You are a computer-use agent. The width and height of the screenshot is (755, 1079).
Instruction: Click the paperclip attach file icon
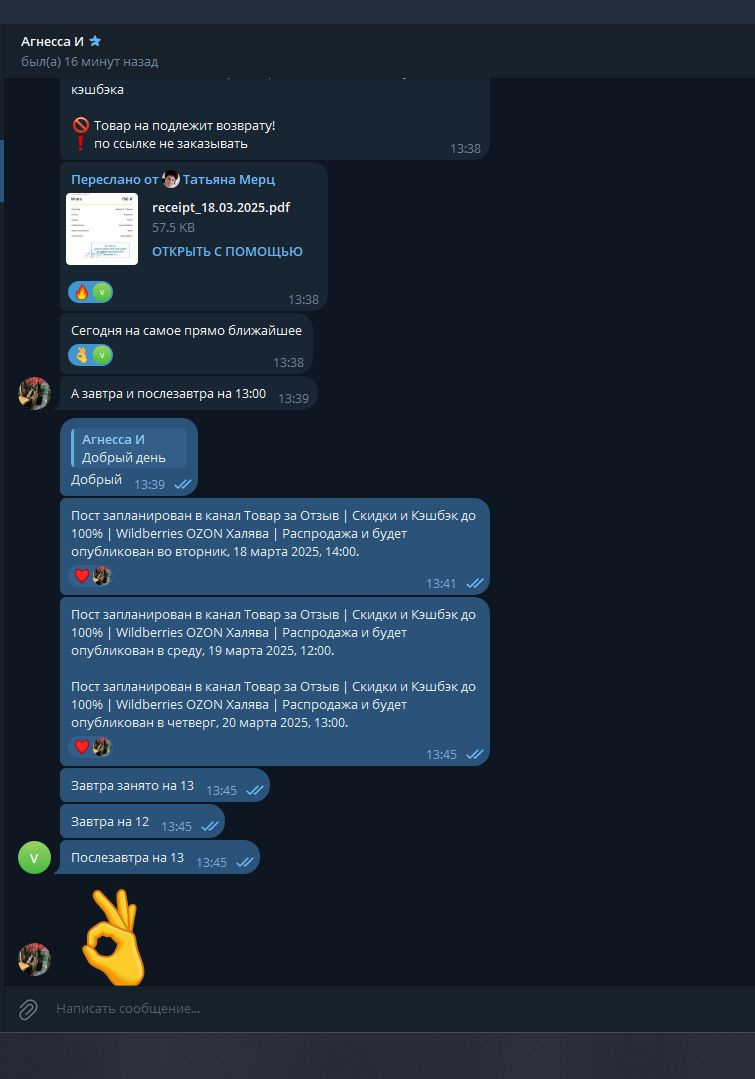pos(28,1009)
